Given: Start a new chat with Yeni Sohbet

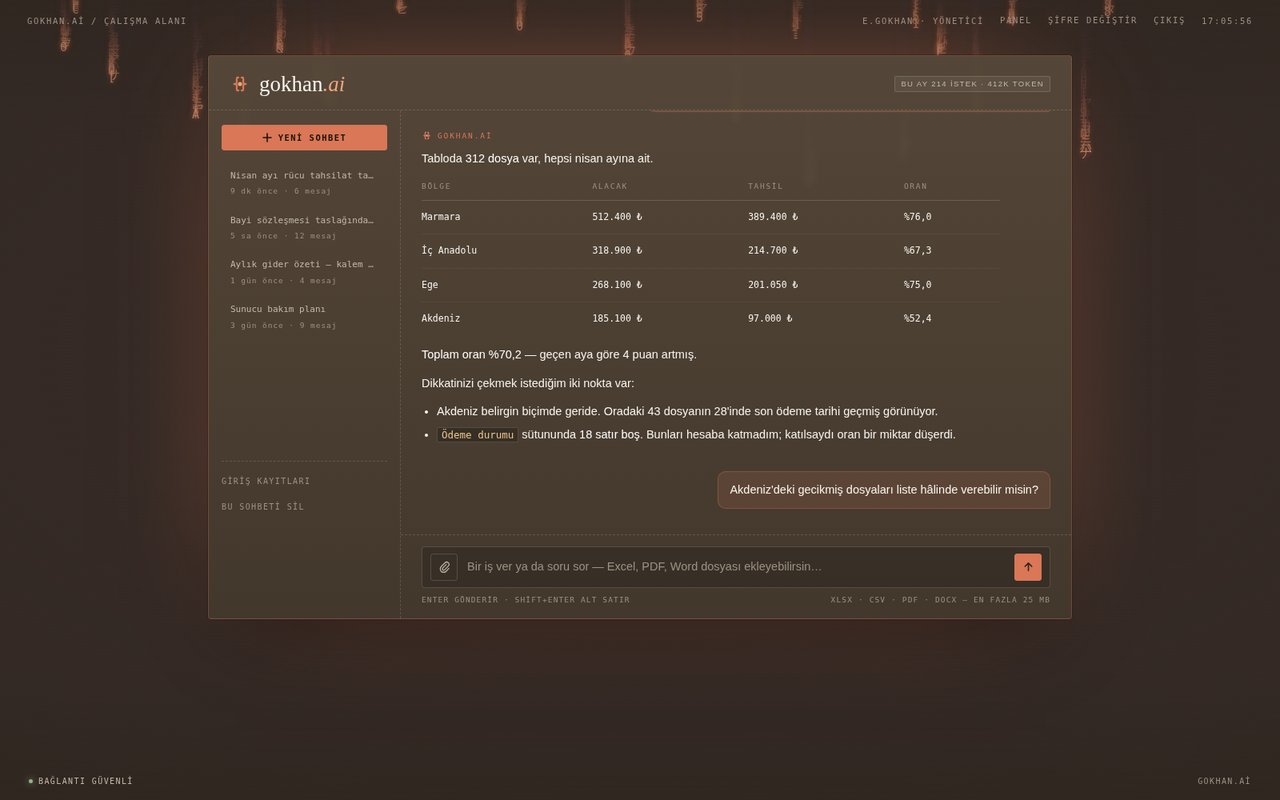Looking at the screenshot, I should click(x=304, y=138).
